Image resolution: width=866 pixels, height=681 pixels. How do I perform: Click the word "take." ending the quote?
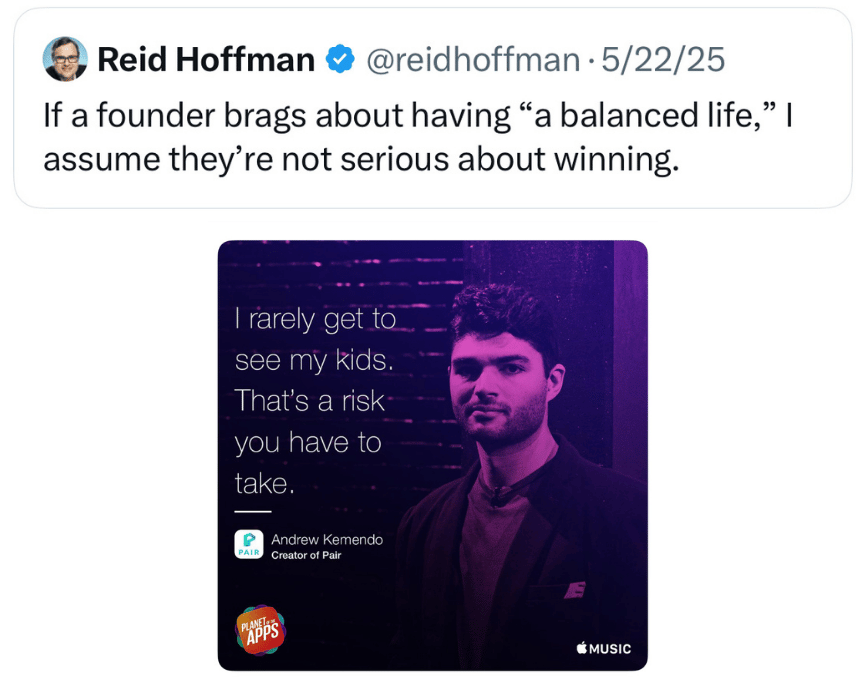pyautogui.click(x=265, y=483)
